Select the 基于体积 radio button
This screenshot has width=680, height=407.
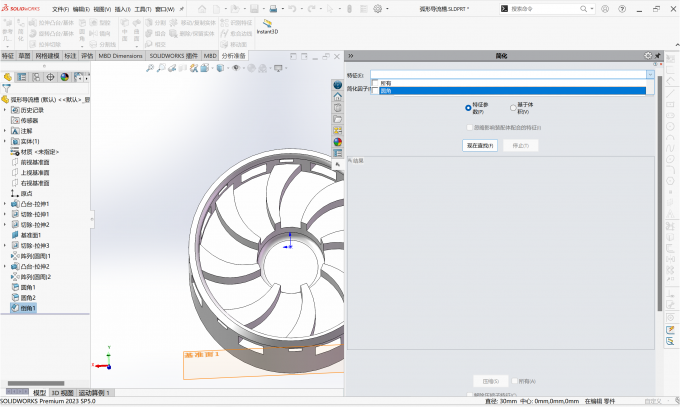click(513, 108)
